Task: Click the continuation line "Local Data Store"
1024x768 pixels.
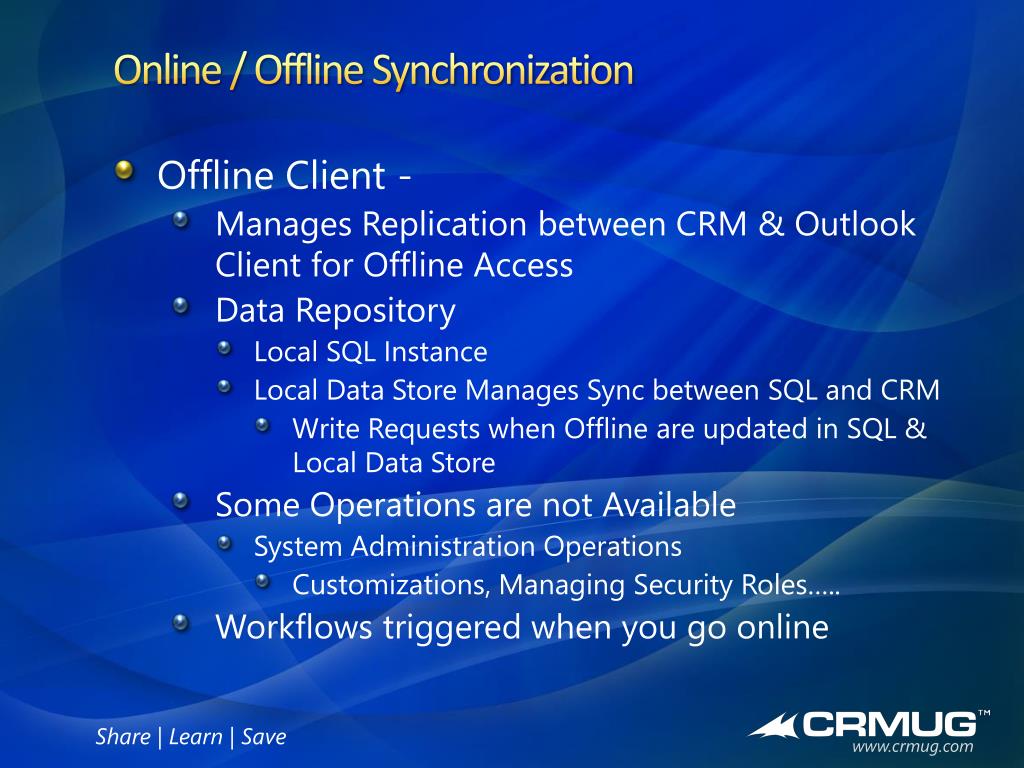Action: pos(394,462)
